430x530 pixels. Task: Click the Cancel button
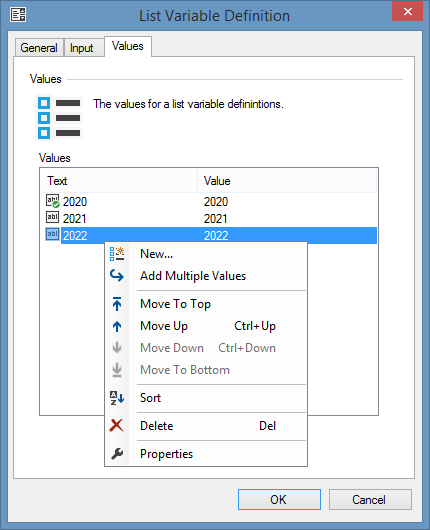point(370,499)
